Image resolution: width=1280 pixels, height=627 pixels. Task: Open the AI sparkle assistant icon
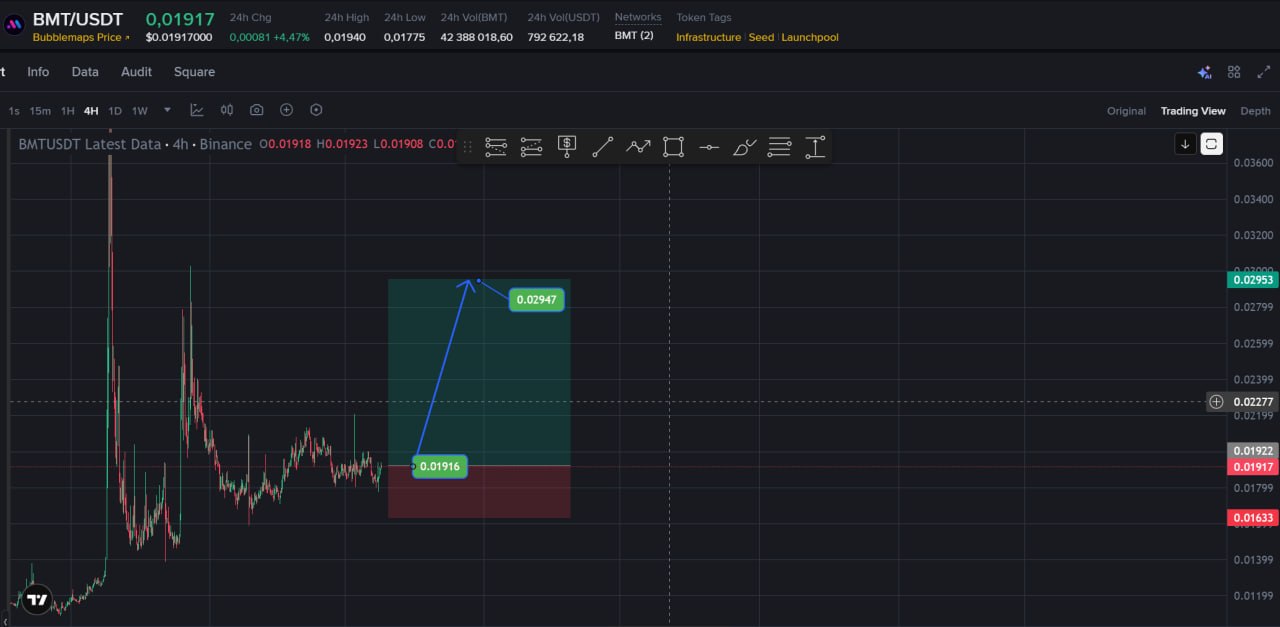(1205, 72)
